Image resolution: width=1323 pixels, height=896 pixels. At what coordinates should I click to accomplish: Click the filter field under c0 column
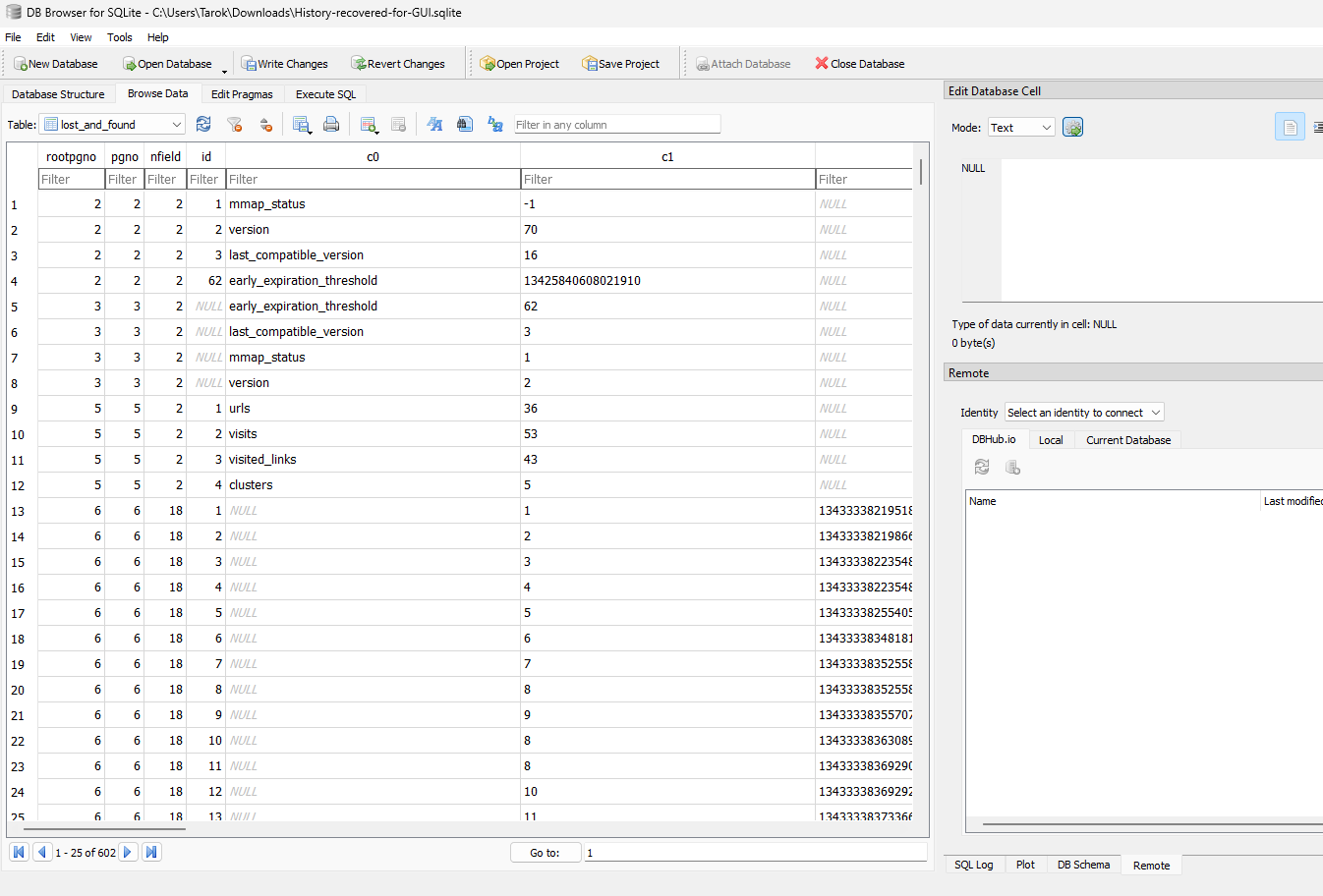coord(373,179)
